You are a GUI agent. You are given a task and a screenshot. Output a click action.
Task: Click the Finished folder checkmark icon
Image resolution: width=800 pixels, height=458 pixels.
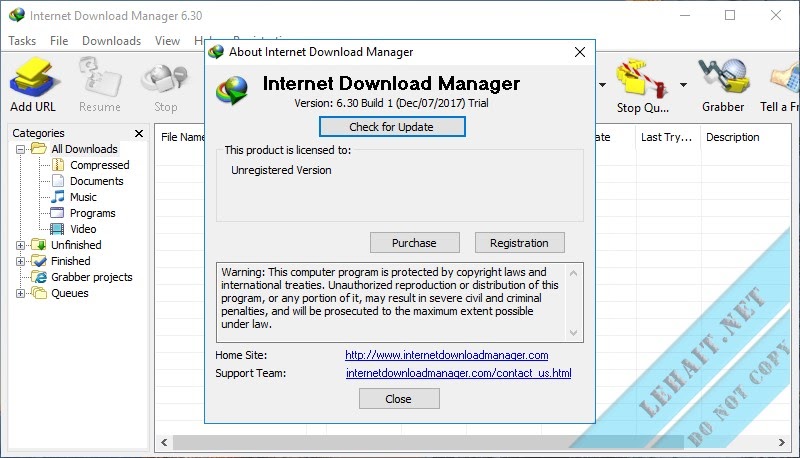[x=39, y=261]
